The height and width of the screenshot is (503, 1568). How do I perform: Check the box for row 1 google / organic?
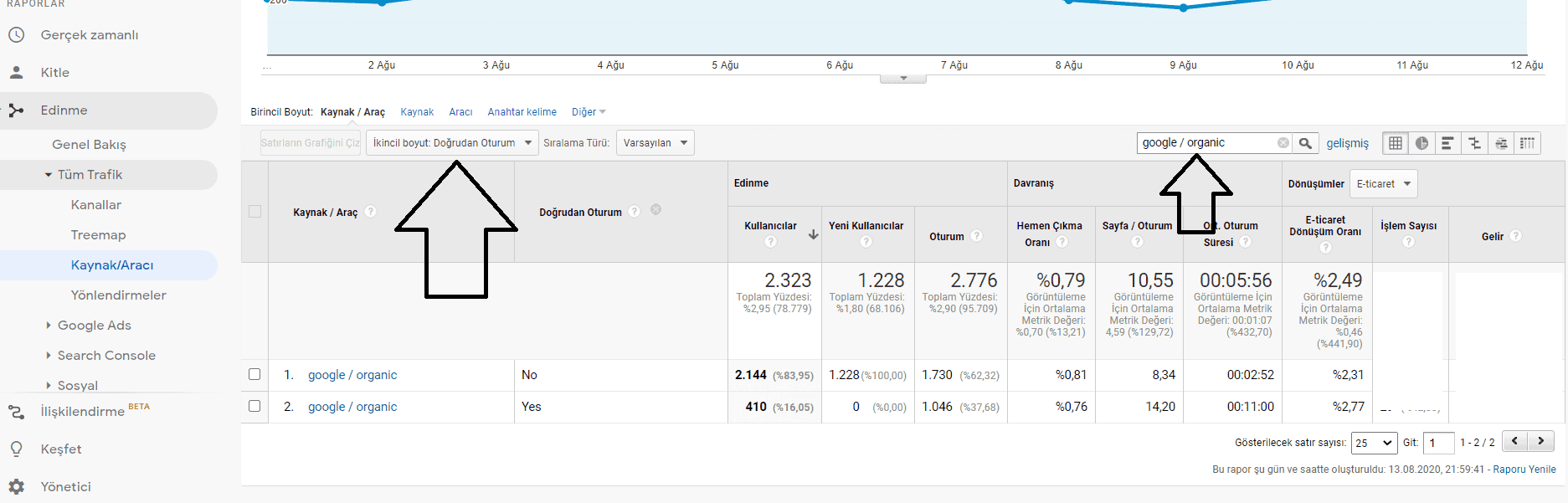coord(254,375)
